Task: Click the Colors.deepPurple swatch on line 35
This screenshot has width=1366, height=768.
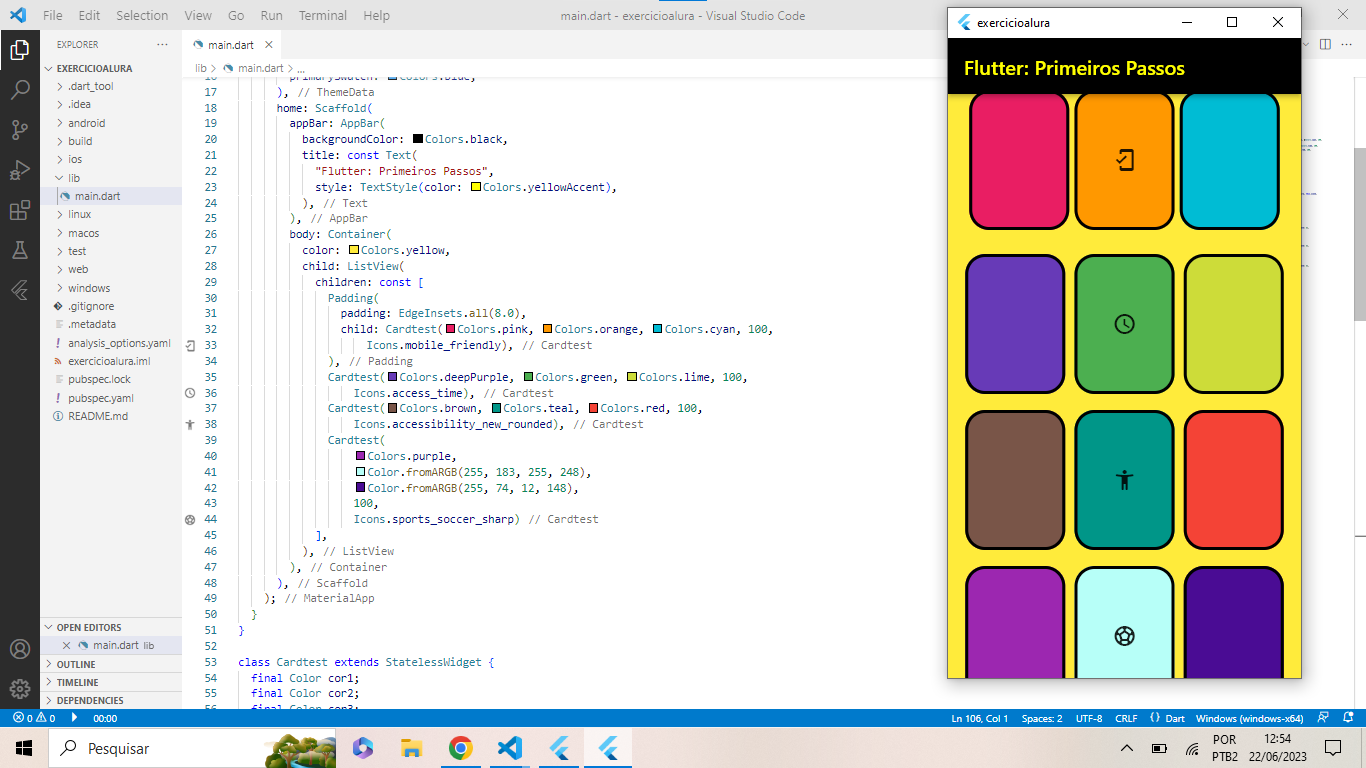Action: tap(393, 377)
